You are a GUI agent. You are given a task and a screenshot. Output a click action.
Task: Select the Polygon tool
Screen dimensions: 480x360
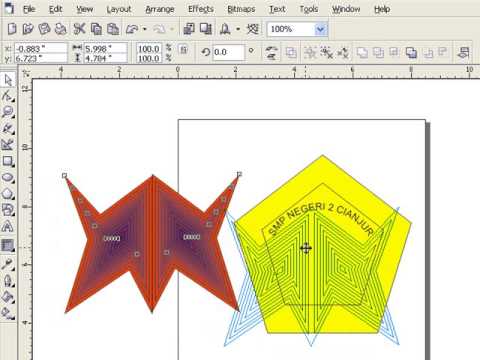pos(8,194)
